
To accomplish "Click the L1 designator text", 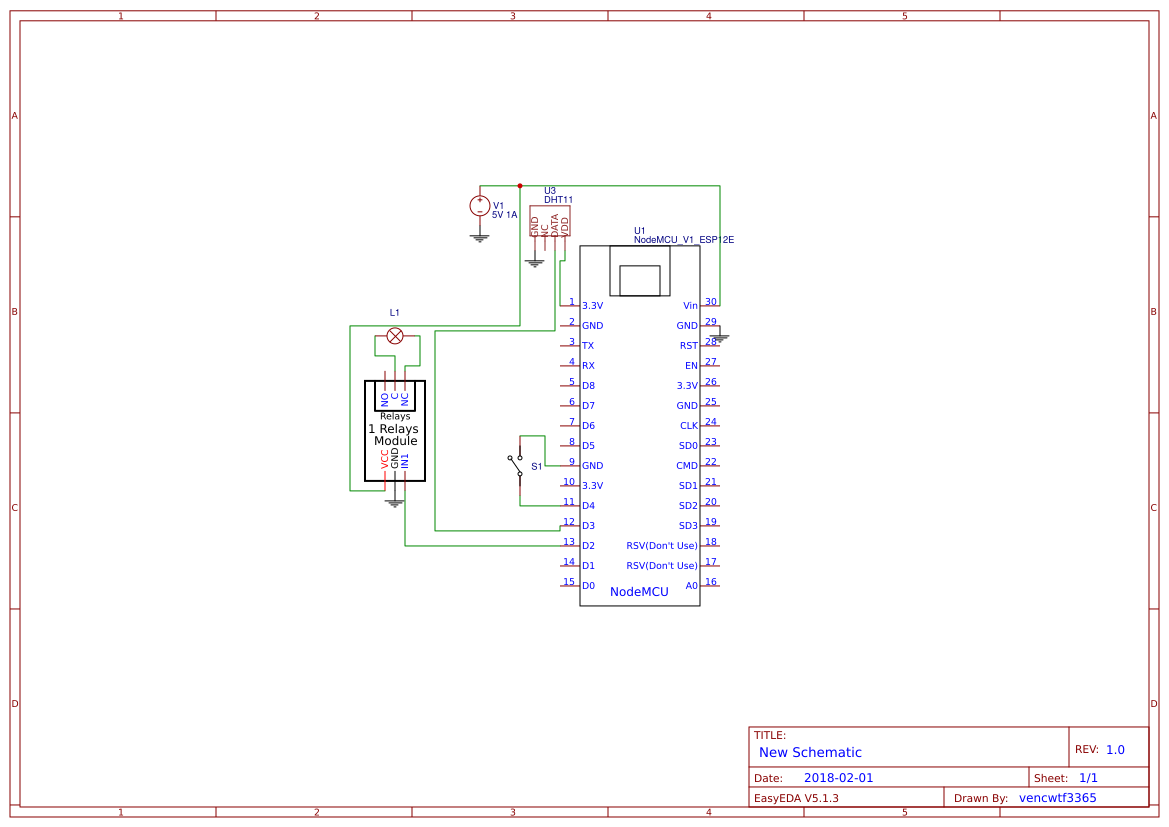I will click(x=394, y=312).
